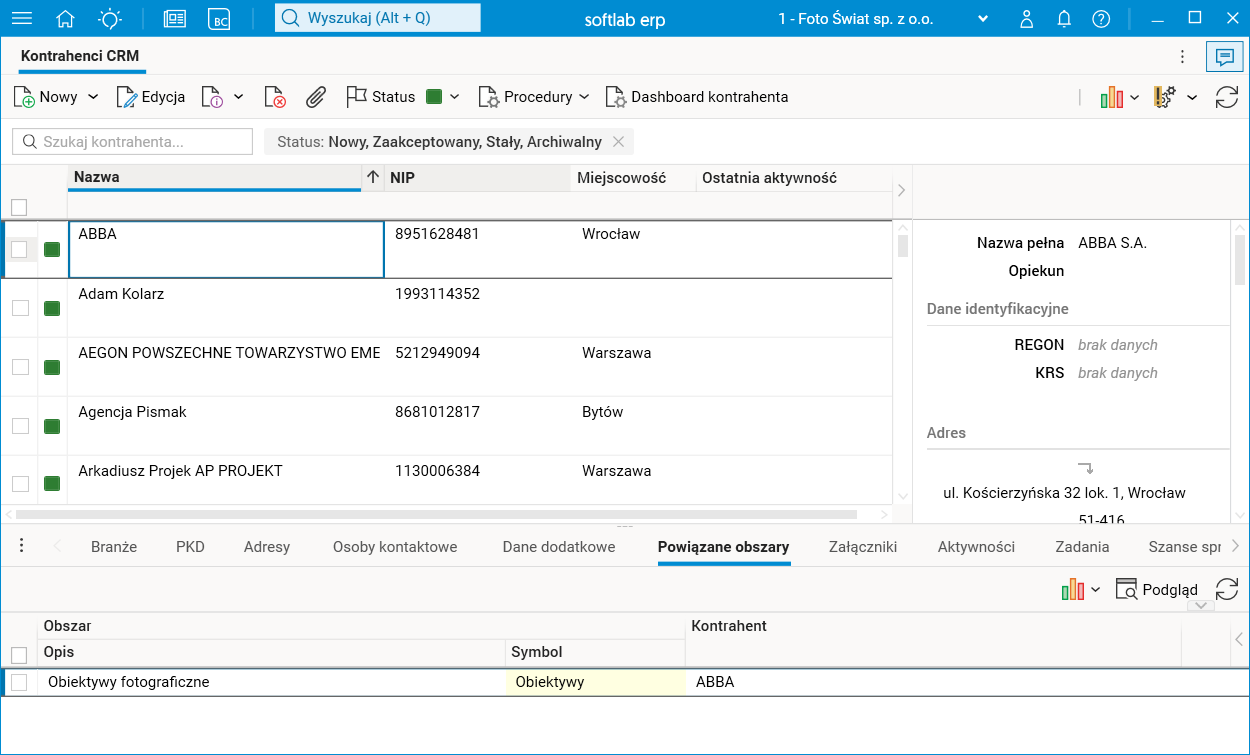Open the home screen icon
The width and height of the screenshot is (1250, 755).
pyautogui.click(x=66, y=19)
